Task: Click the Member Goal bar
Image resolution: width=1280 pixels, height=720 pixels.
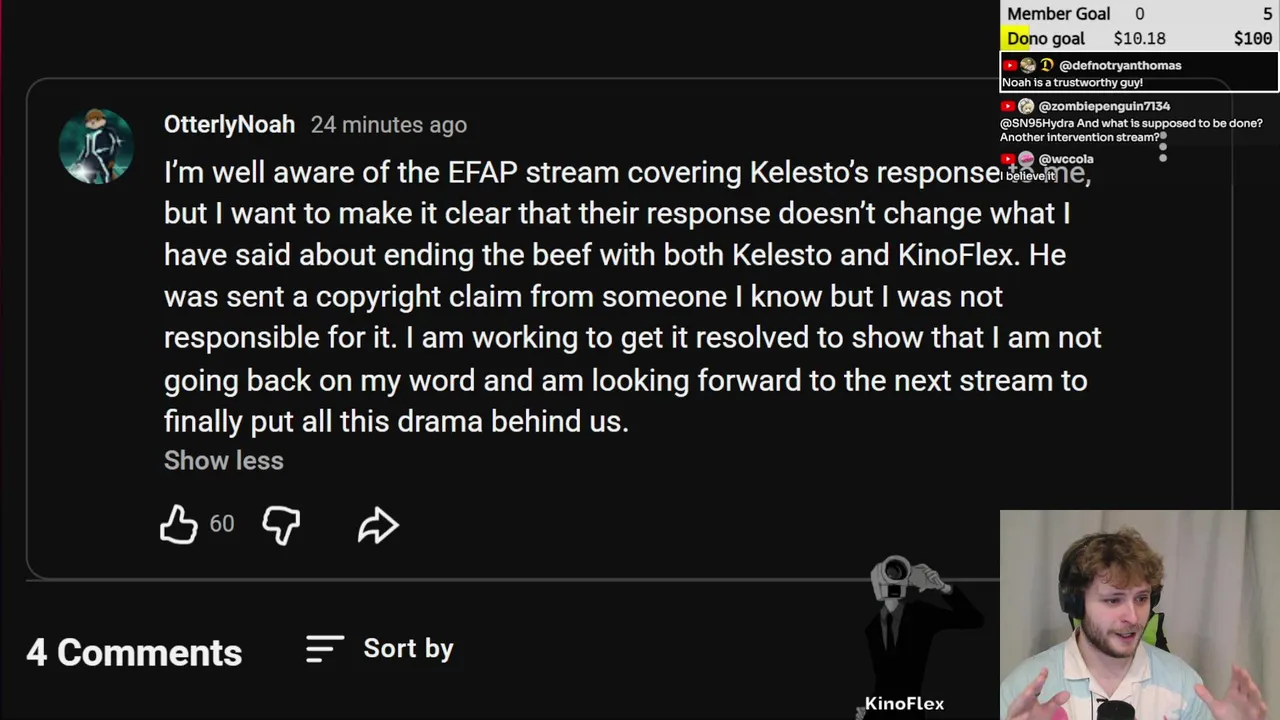Action: click(x=1139, y=14)
